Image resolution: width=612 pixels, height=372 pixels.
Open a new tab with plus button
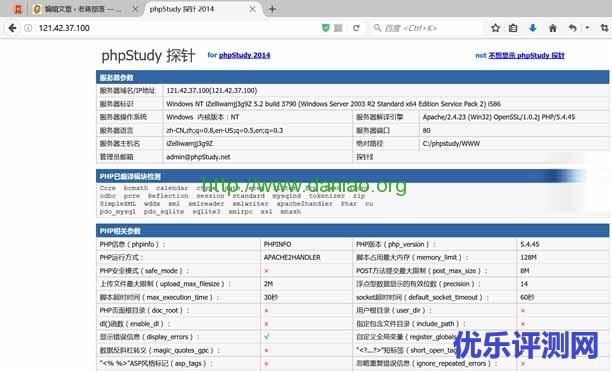[272, 9]
